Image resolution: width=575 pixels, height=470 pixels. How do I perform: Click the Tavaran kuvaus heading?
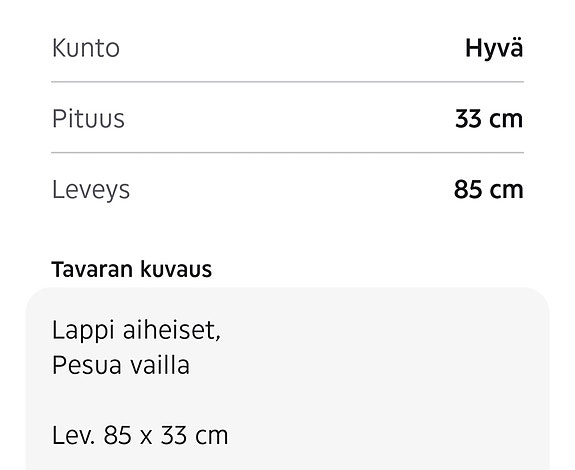click(x=132, y=269)
